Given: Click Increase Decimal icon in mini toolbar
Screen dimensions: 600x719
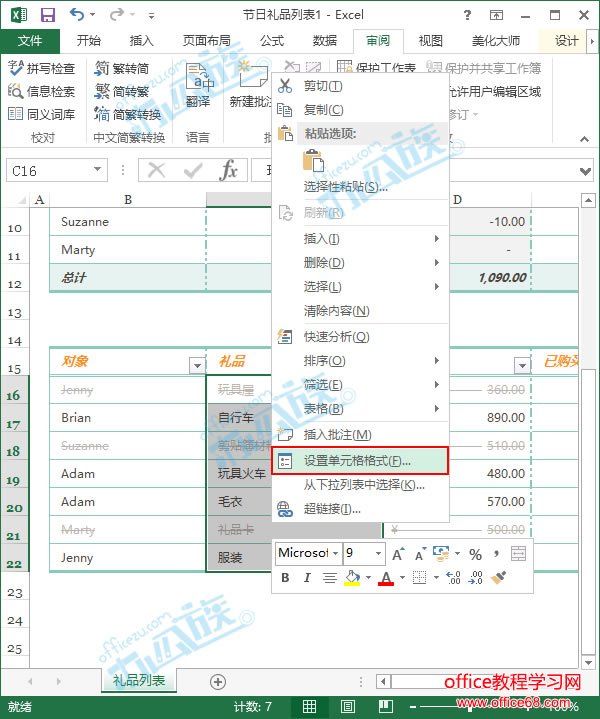Looking at the screenshot, I should pos(453,577).
